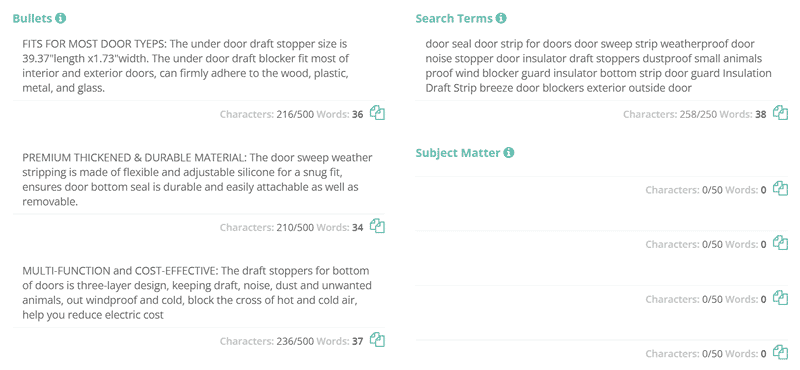800x370 pixels.
Task: Click the Bullets section heading
Action: (32, 19)
